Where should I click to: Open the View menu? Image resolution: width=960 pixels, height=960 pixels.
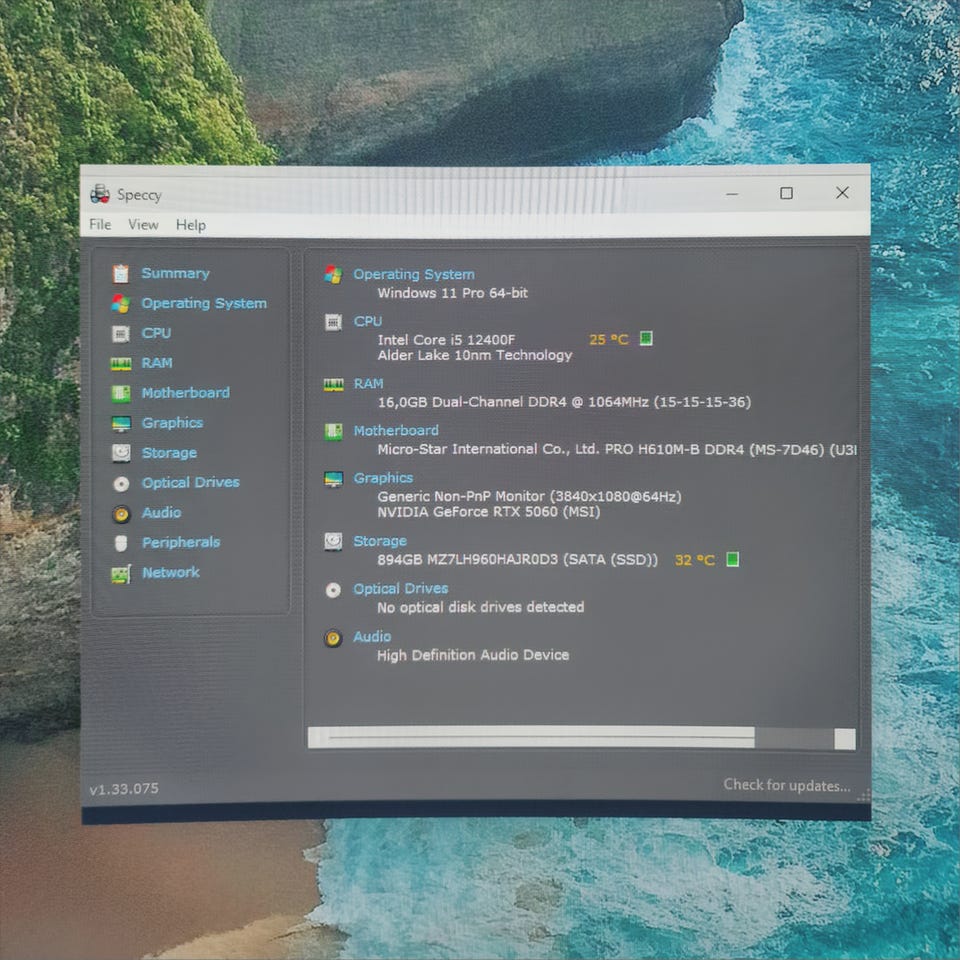[x=143, y=225]
